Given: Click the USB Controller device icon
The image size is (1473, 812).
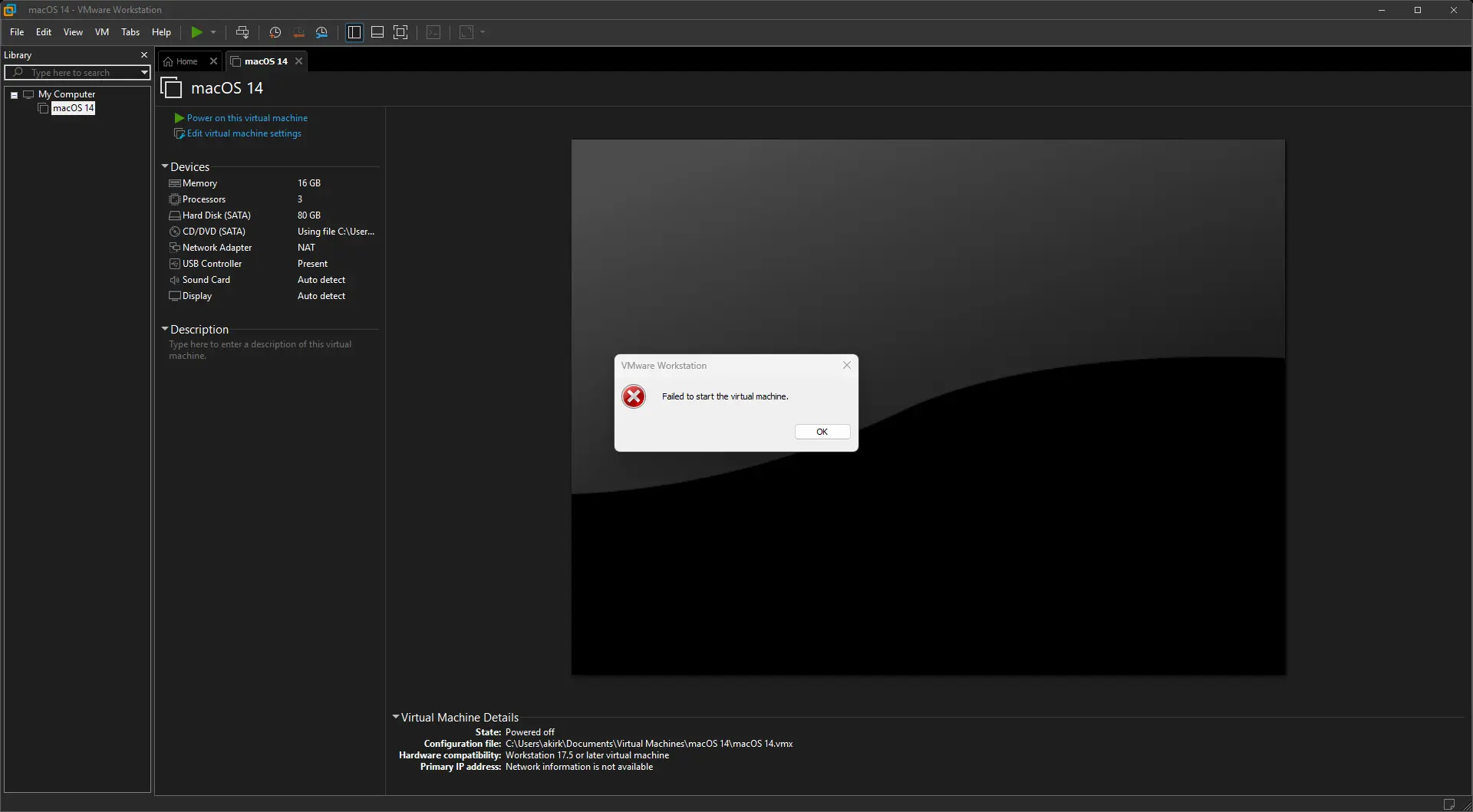Looking at the screenshot, I should (175, 264).
